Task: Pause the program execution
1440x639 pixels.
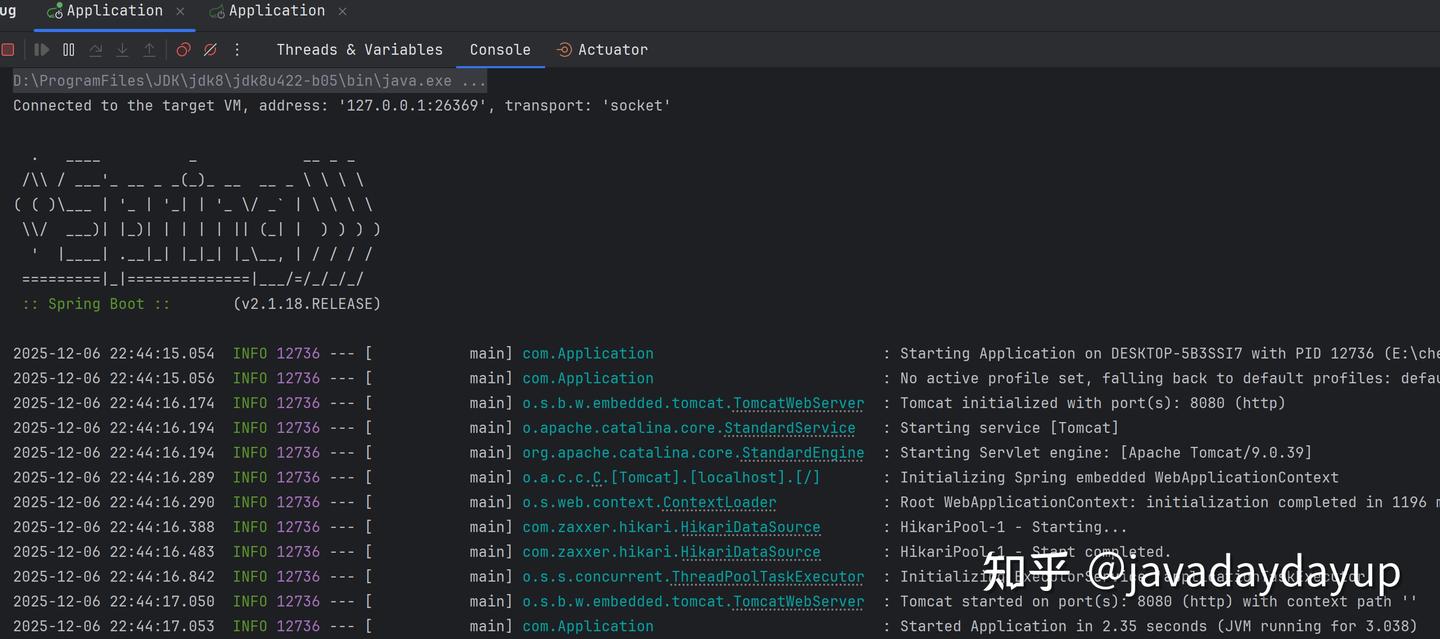Action: (x=68, y=49)
